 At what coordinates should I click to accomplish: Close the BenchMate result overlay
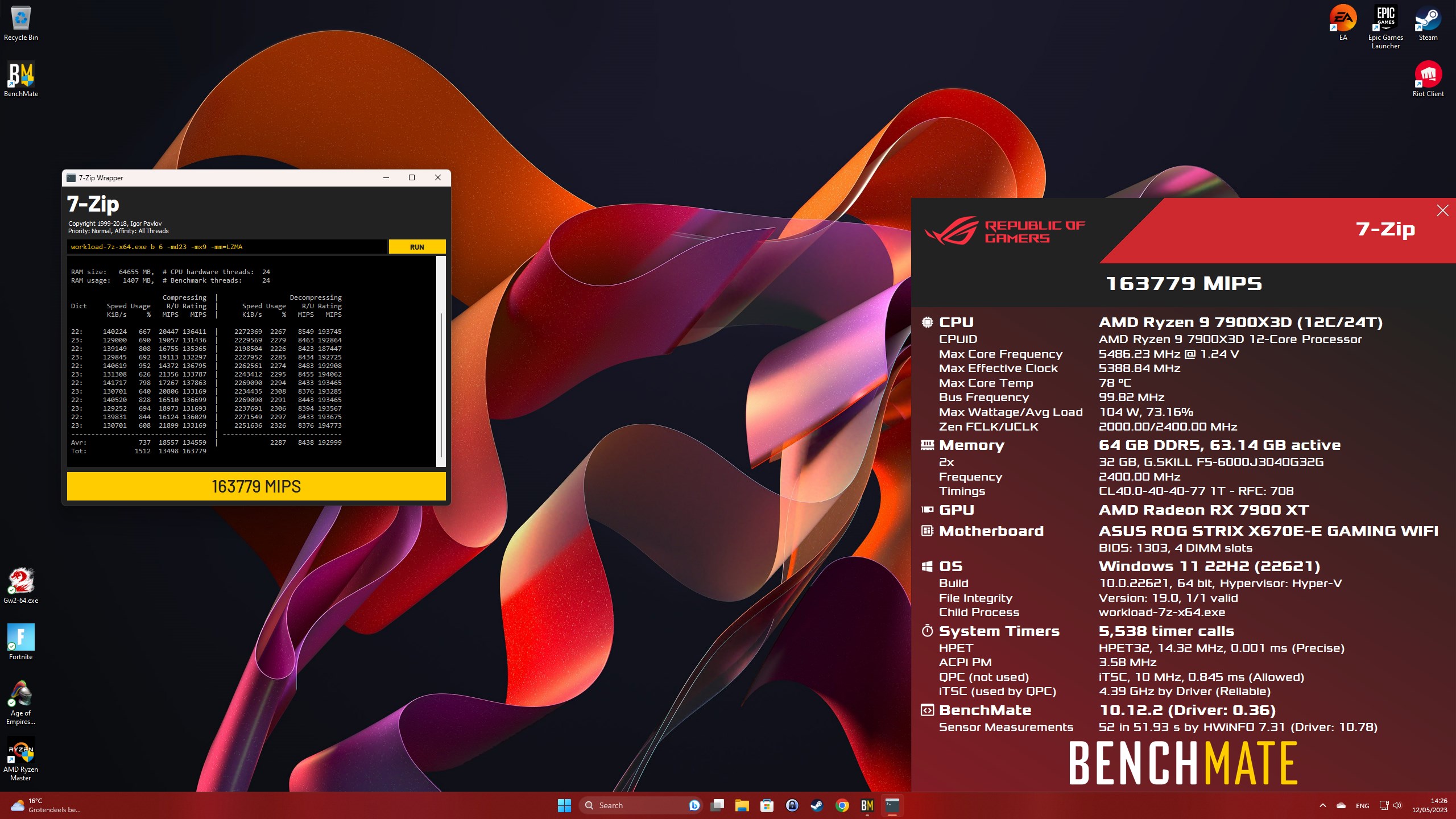pyautogui.click(x=1442, y=210)
